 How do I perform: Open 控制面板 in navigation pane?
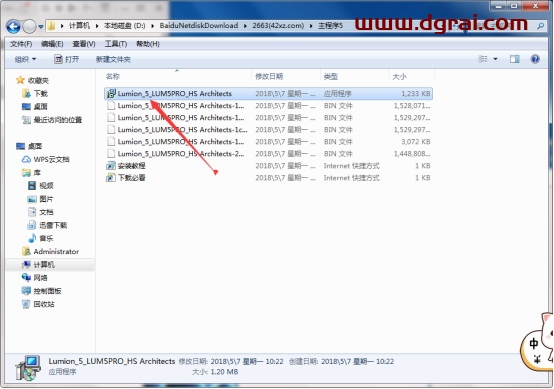(x=42, y=291)
